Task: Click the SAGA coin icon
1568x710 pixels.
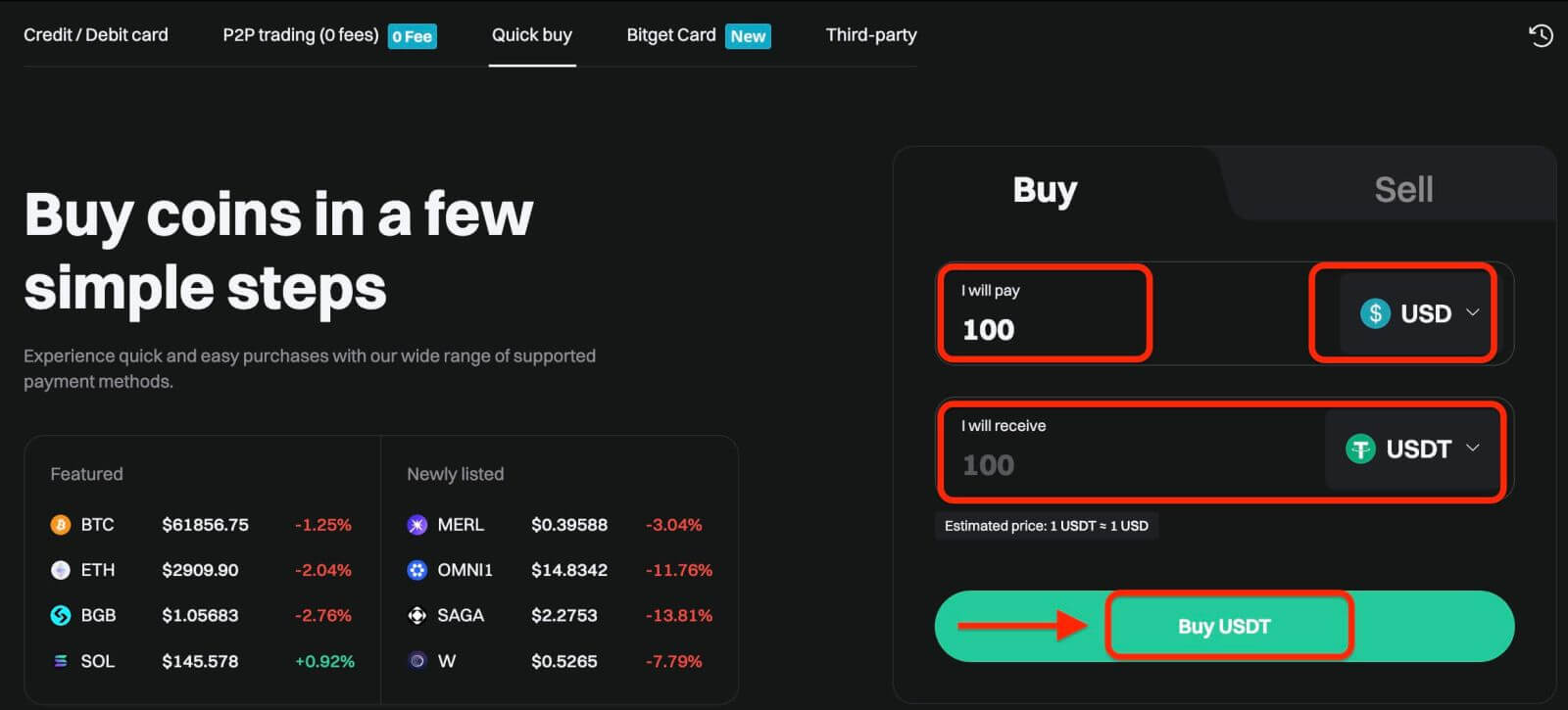Action: tap(417, 615)
